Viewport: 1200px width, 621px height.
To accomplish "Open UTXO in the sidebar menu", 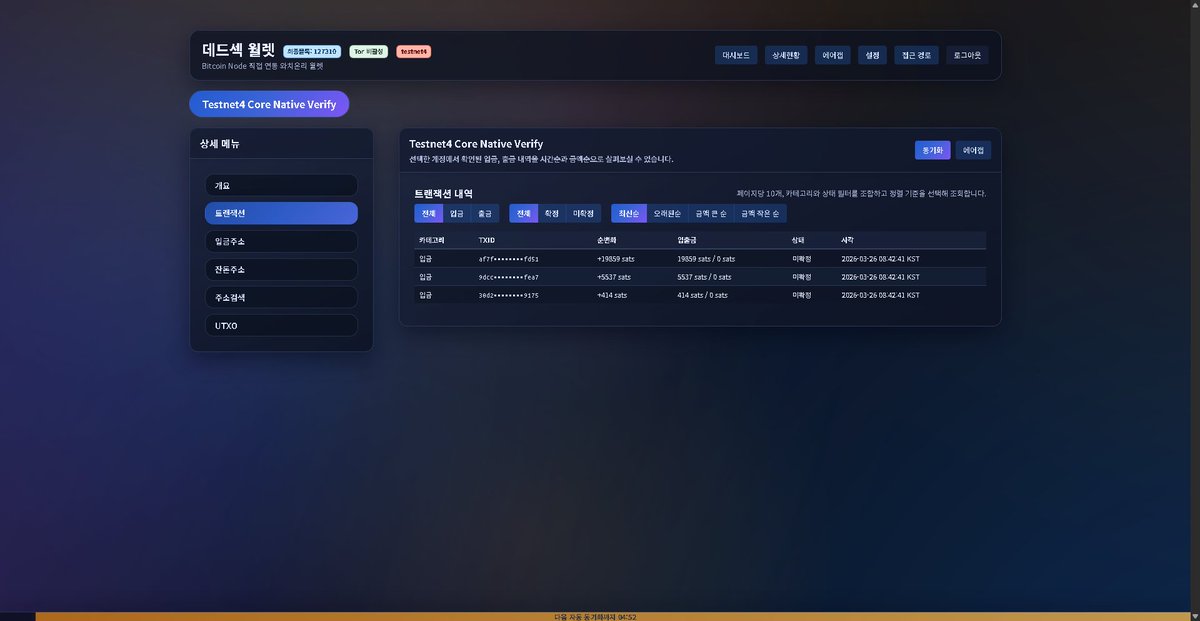I will [281, 326].
